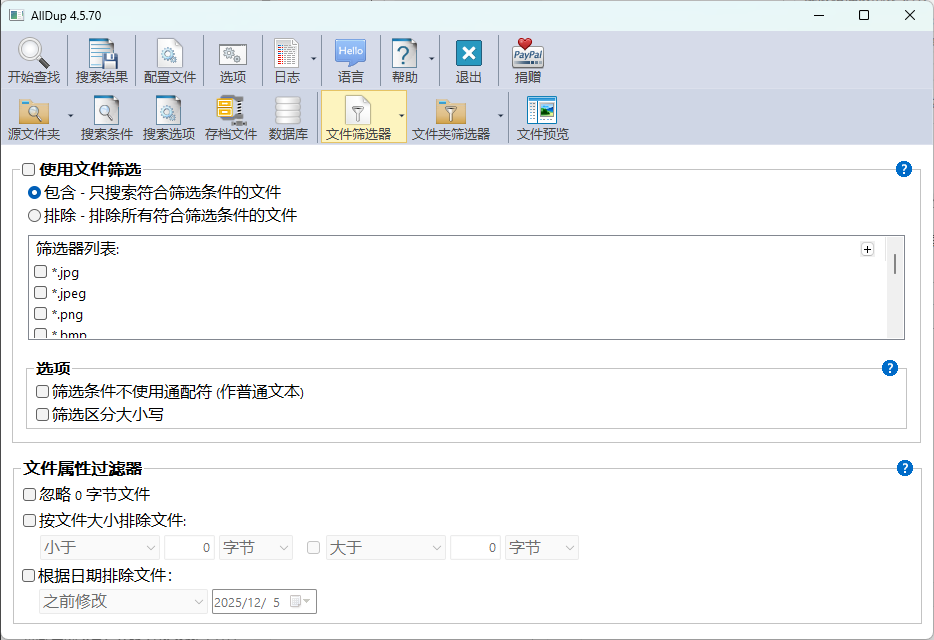Enable the 使用文件筛选 checkbox

click(x=29, y=170)
